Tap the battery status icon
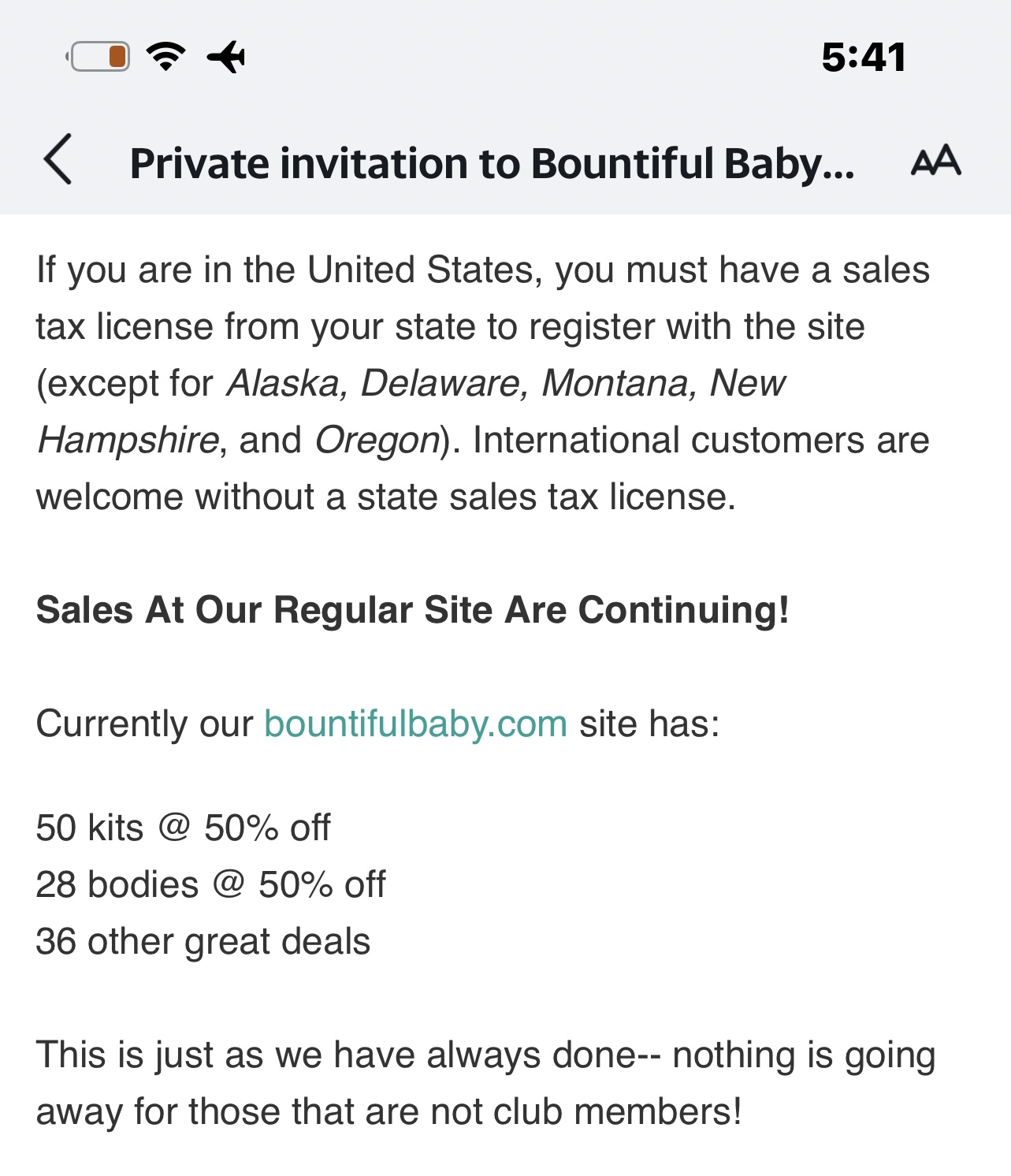The width and height of the screenshot is (1011, 1176). 98,57
